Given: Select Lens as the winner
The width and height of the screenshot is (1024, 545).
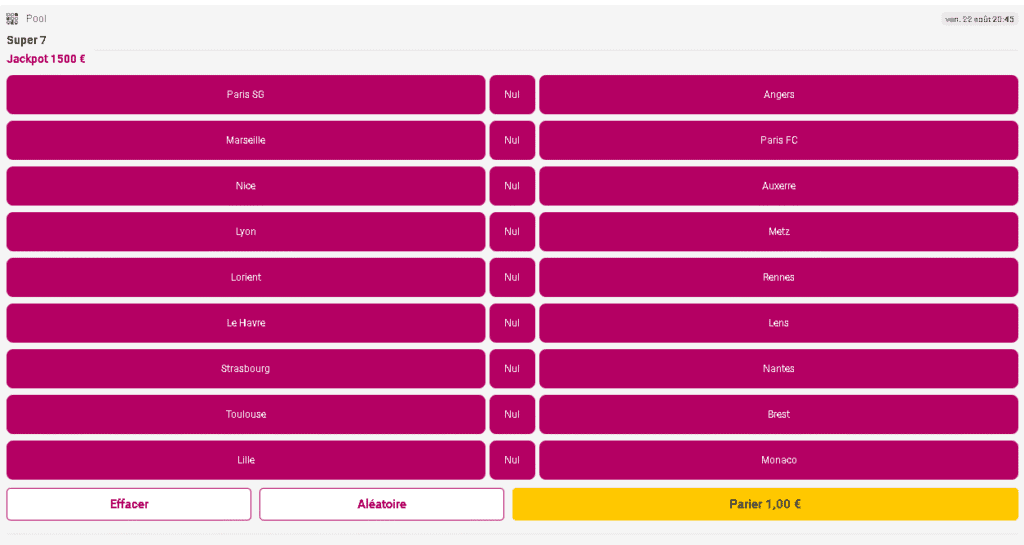Looking at the screenshot, I should pyautogui.click(x=778, y=323).
